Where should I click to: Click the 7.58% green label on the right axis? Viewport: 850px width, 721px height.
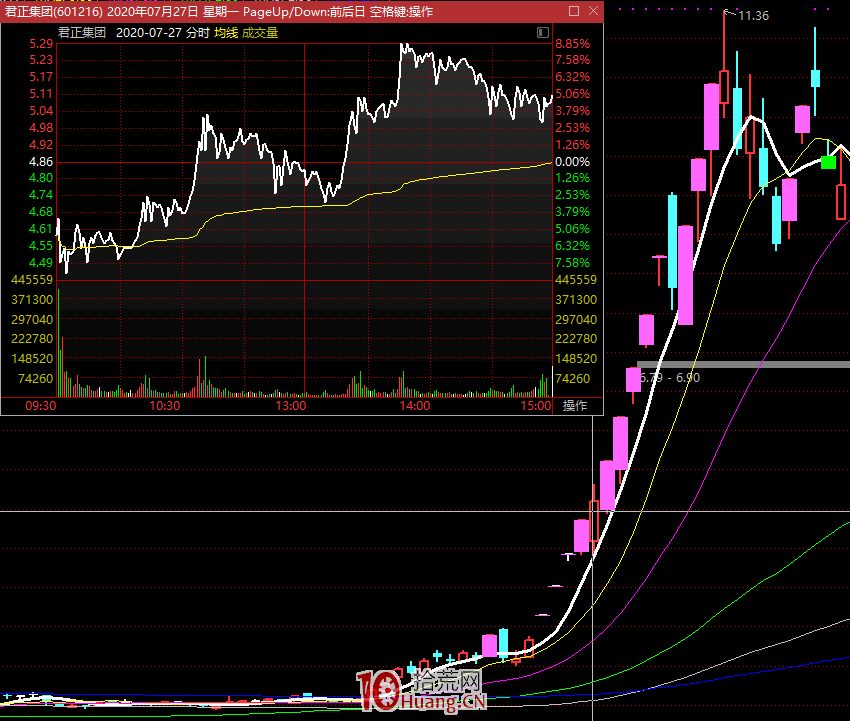[x=572, y=263]
